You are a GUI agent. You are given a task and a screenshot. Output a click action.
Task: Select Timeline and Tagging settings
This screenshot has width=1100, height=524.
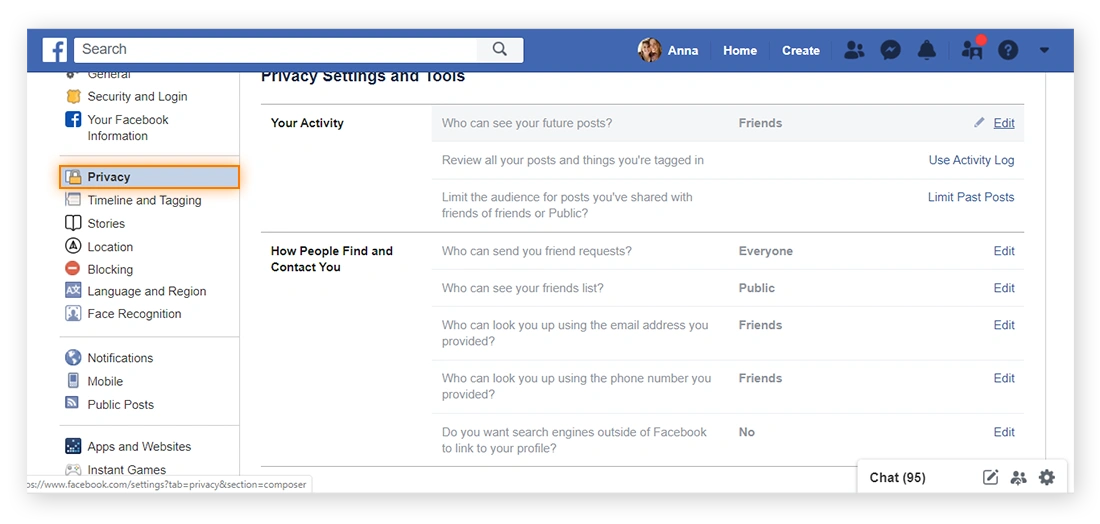[144, 200]
